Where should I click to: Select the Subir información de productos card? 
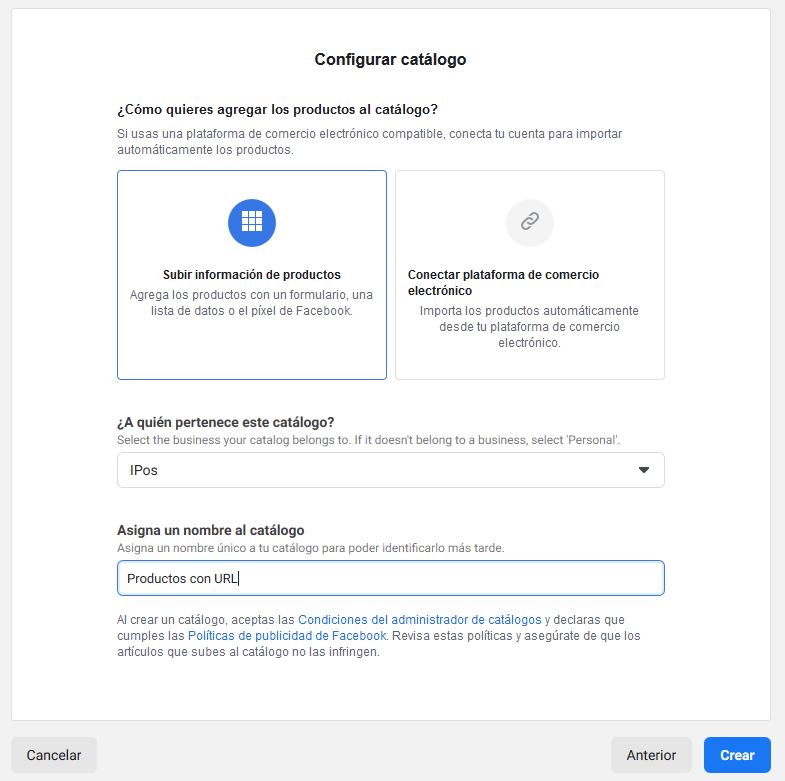click(252, 275)
